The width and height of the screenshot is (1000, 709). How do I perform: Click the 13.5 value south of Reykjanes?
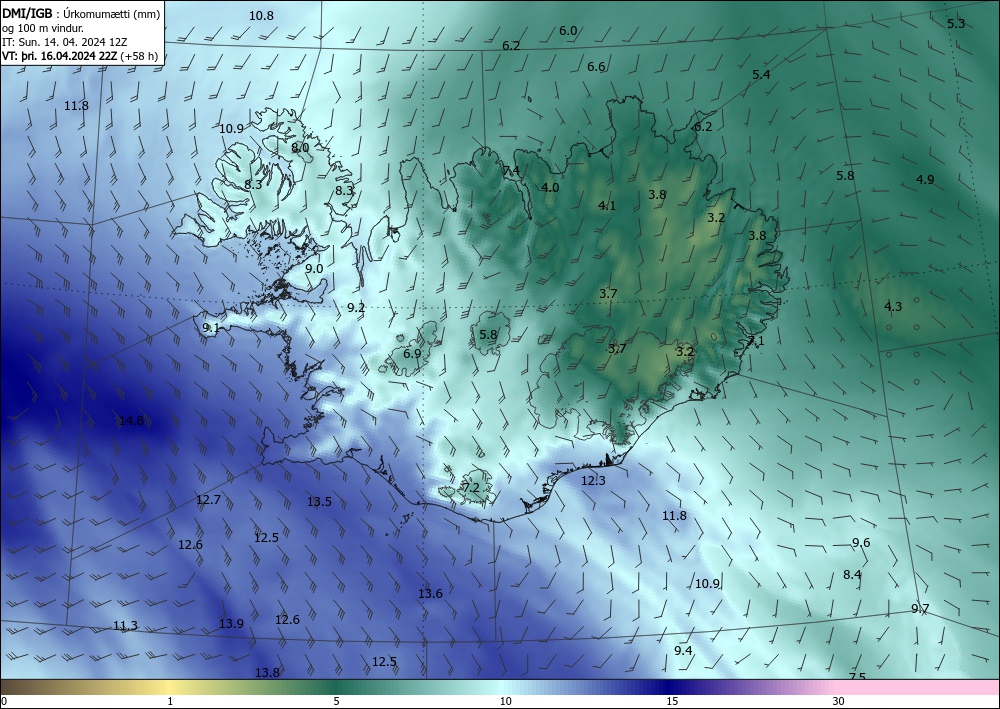[x=319, y=501]
